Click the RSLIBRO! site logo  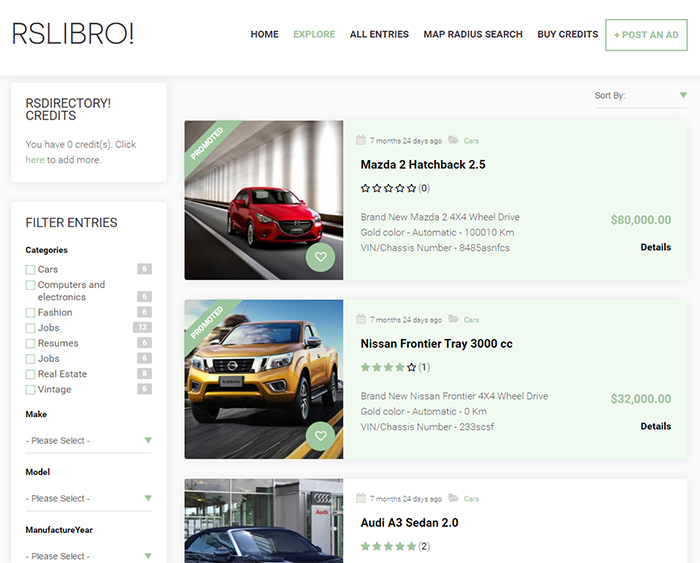(x=73, y=34)
